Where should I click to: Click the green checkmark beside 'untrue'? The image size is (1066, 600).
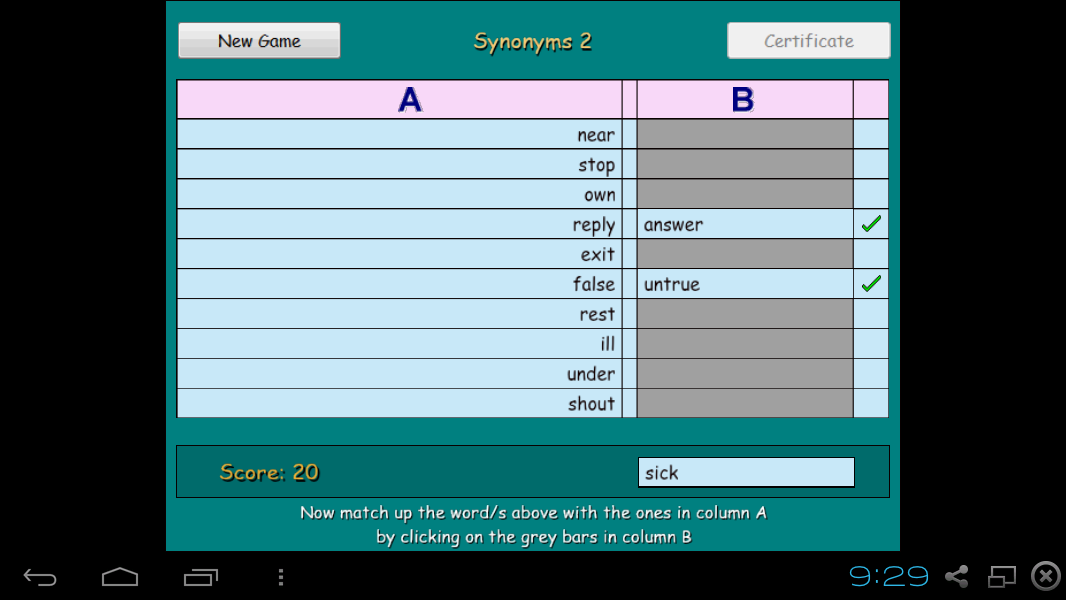871,283
